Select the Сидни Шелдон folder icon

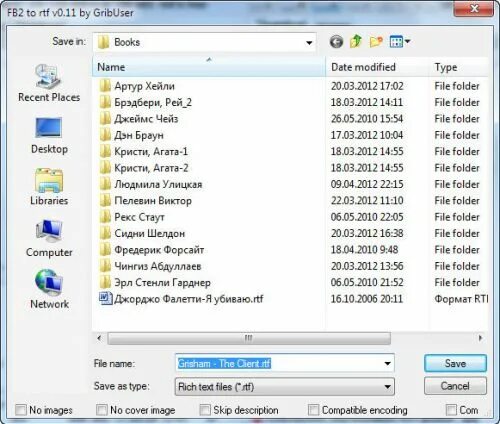click(x=105, y=233)
